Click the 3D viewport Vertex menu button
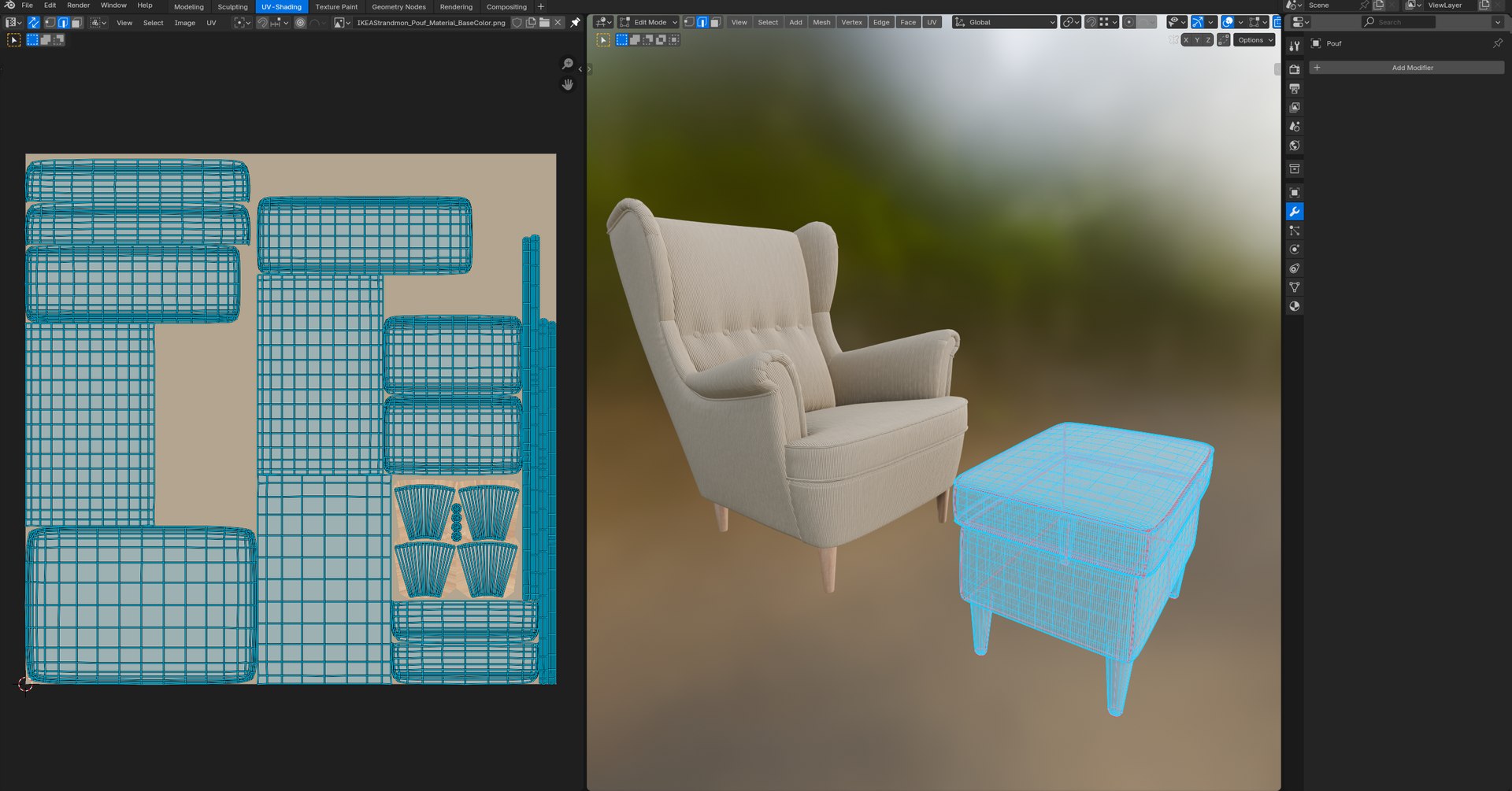The height and width of the screenshot is (791, 1512). tap(851, 22)
